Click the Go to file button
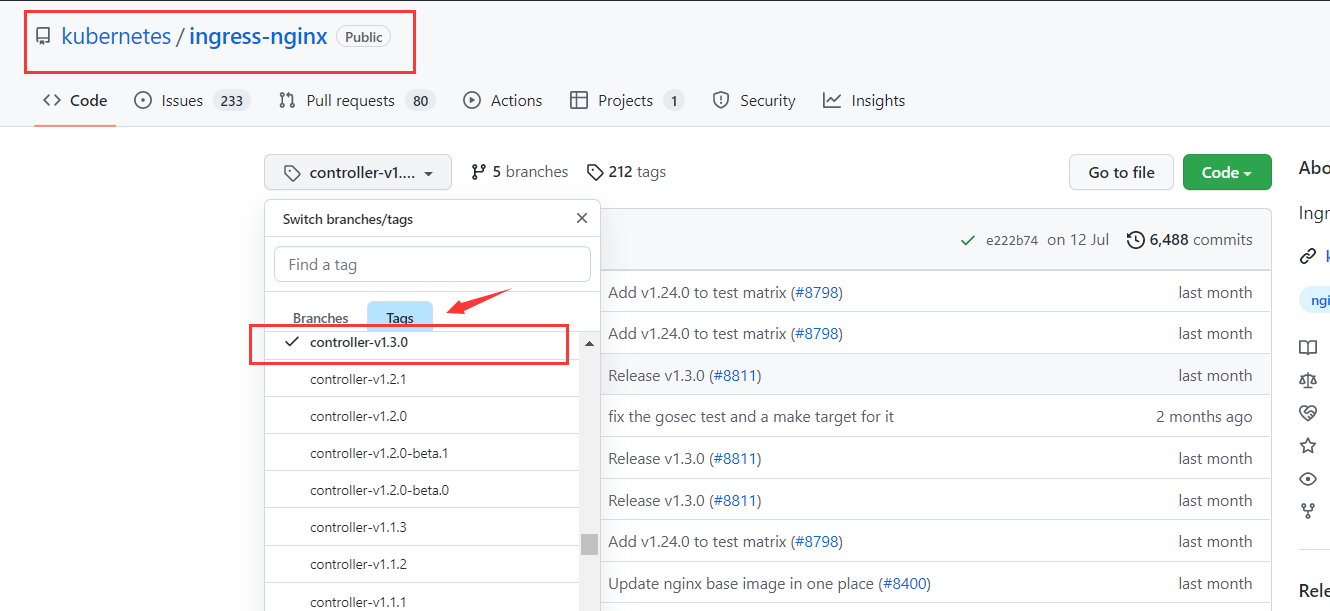Screen dimensions: 1330x611 point(1121,172)
